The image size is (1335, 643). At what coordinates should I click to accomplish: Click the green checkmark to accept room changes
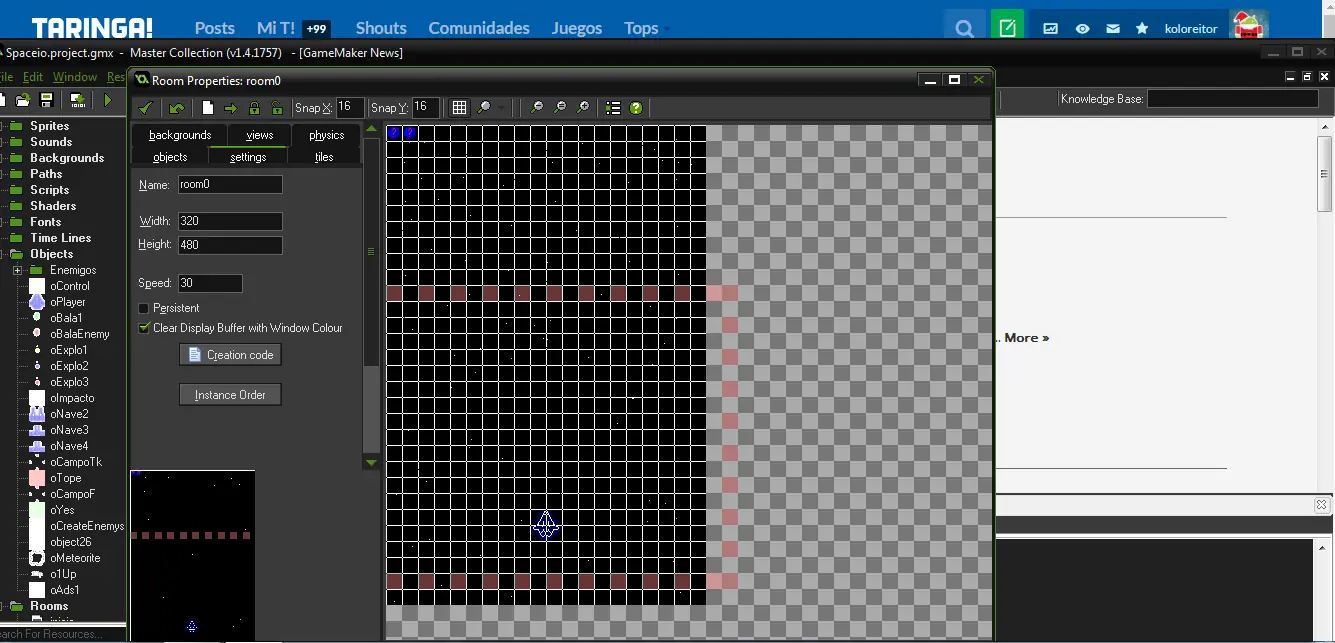[x=146, y=108]
